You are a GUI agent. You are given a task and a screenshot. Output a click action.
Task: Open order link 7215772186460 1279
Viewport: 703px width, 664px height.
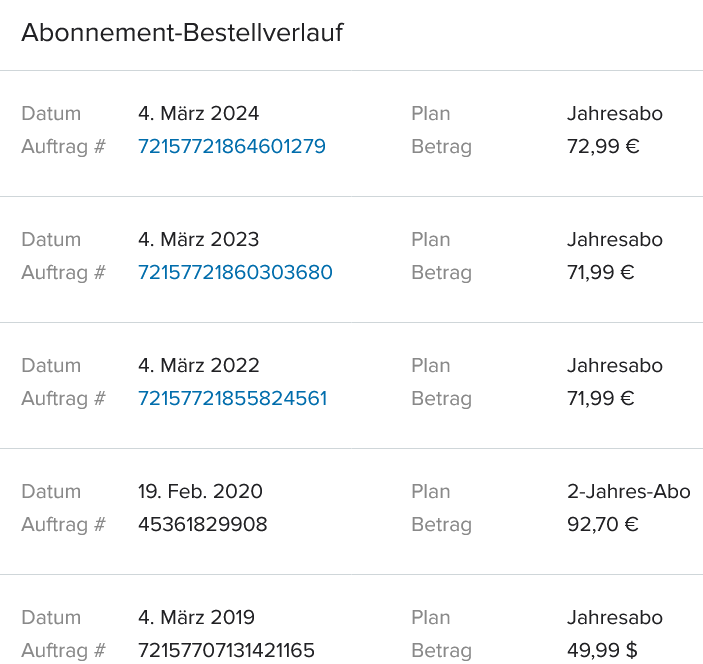pos(232,147)
